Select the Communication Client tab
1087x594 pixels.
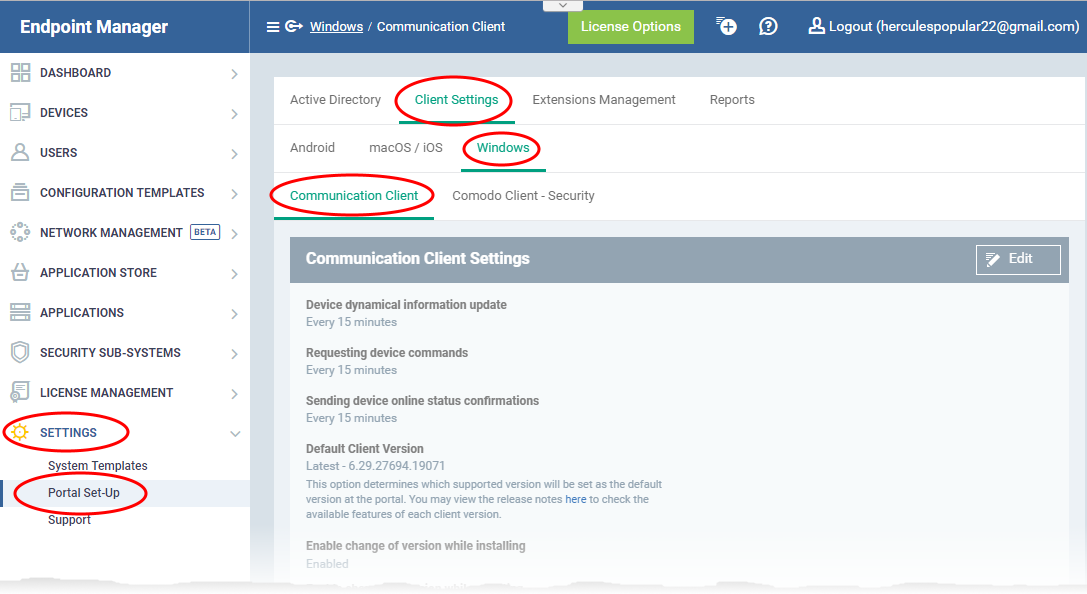pyautogui.click(x=354, y=195)
